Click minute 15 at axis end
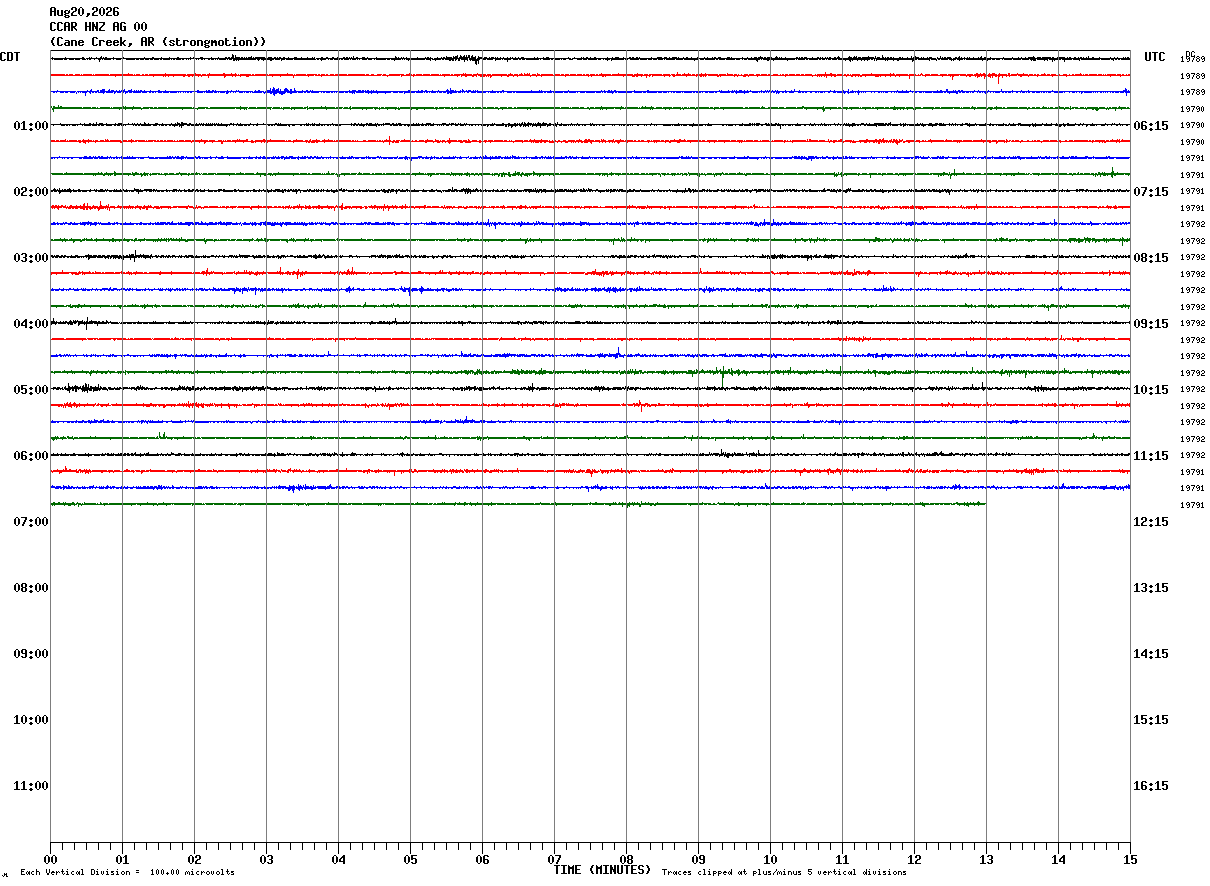This screenshot has height=886, width=1210. click(1130, 859)
